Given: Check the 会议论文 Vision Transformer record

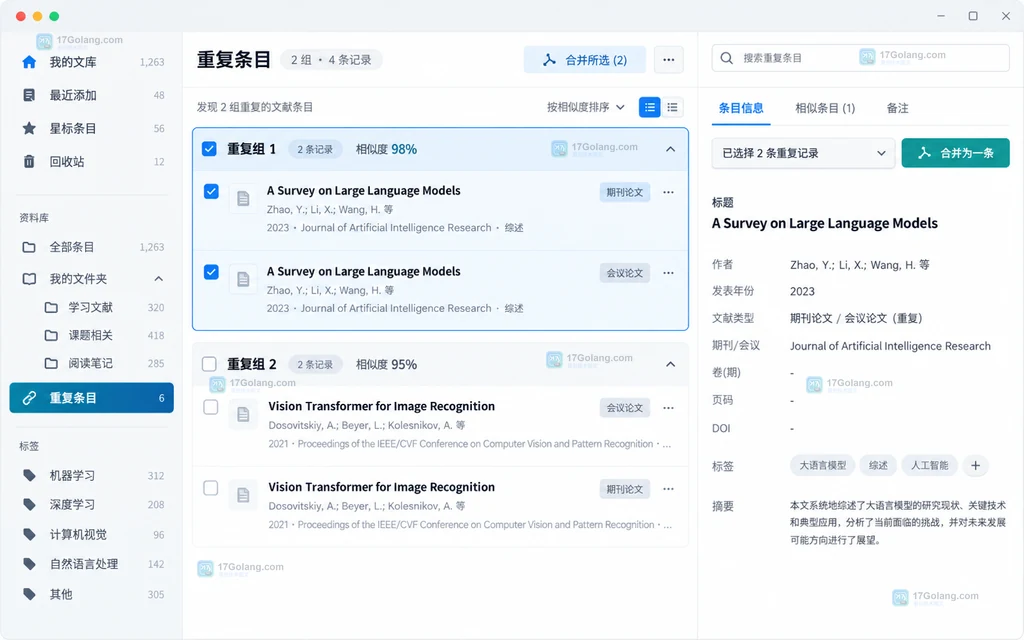Looking at the screenshot, I should coord(210,407).
